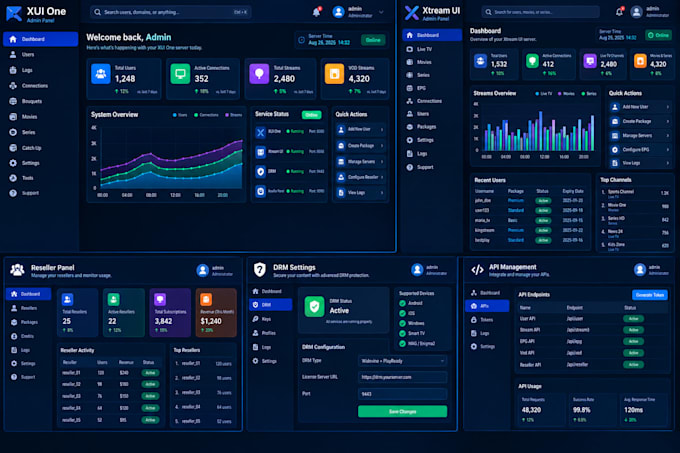
Task: Click the purple Total Streams icon in XUI One
Action: pos(259,73)
